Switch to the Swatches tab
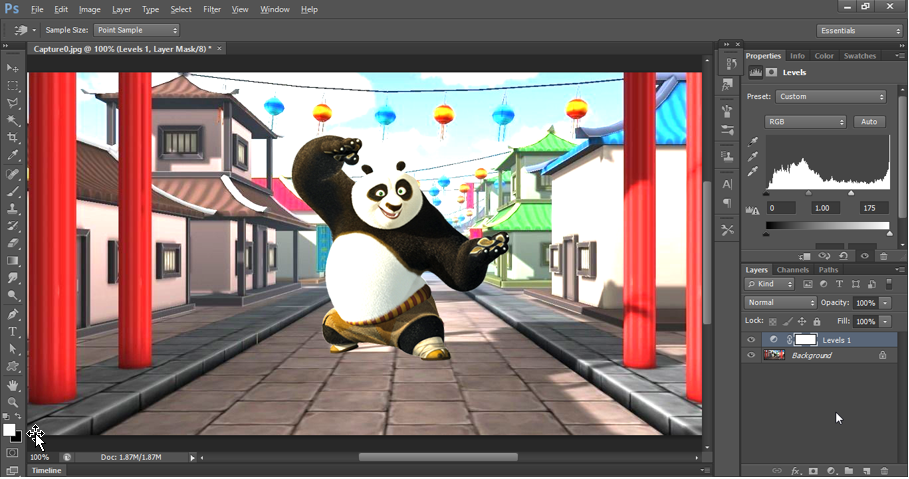The height and width of the screenshot is (479, 909). 860,56
